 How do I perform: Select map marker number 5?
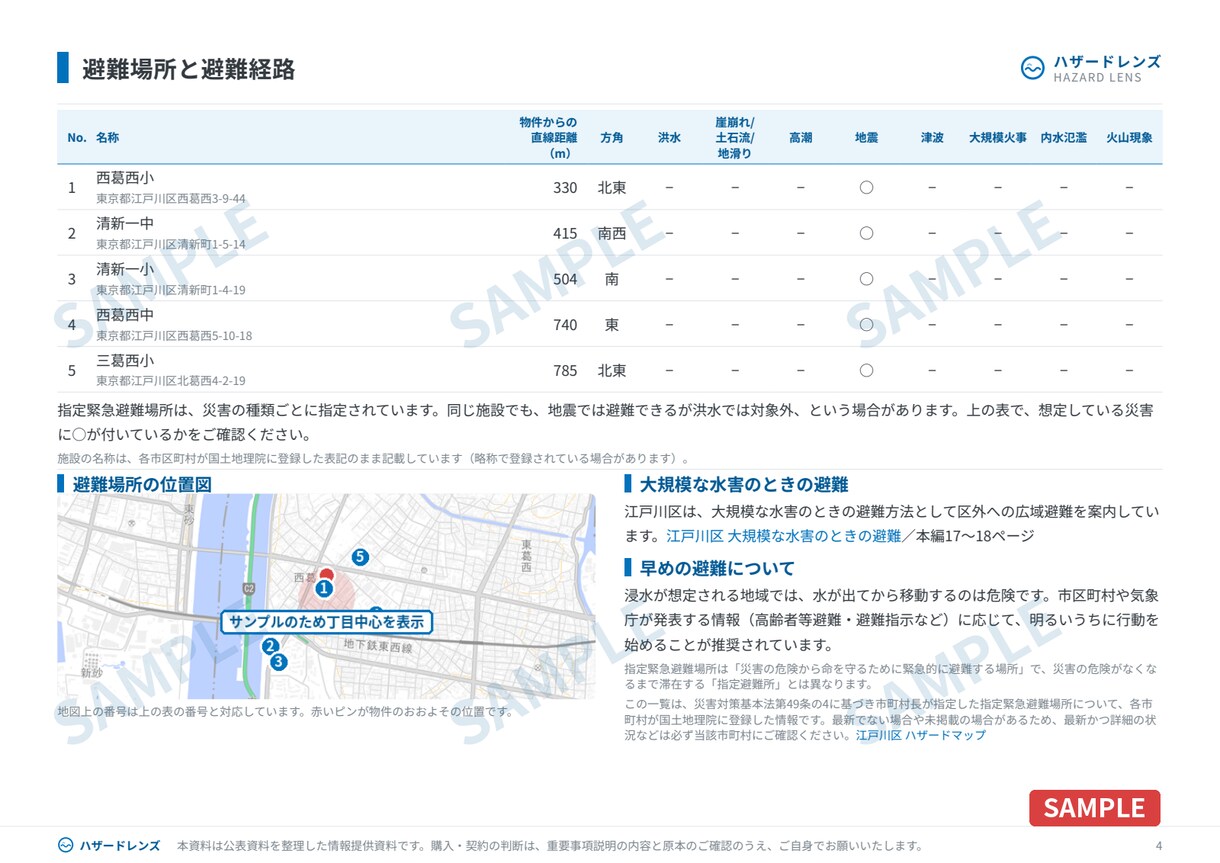tap(360, 557)
